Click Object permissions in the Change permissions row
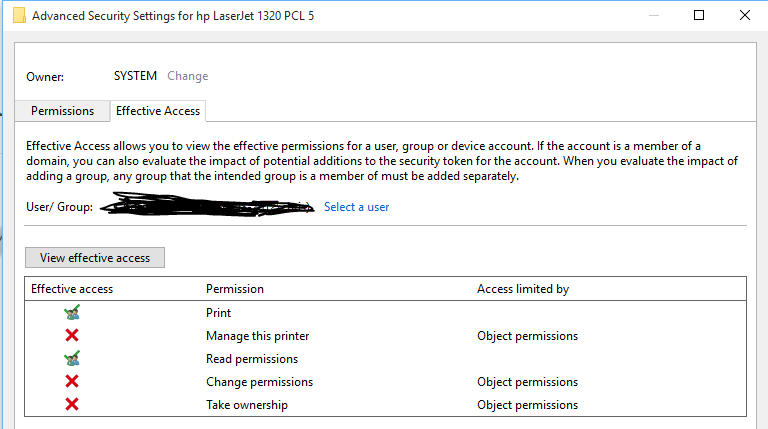768x429 pixels. click(x=527, y=382)
